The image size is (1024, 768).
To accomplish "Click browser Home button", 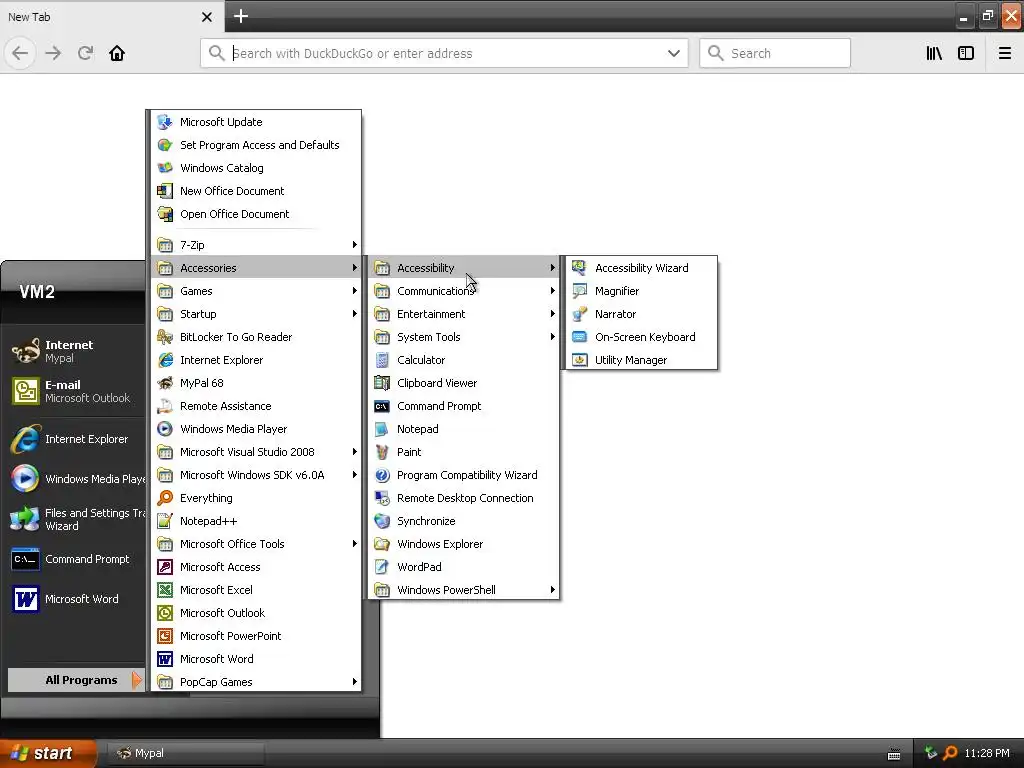I will coord(117,53).
